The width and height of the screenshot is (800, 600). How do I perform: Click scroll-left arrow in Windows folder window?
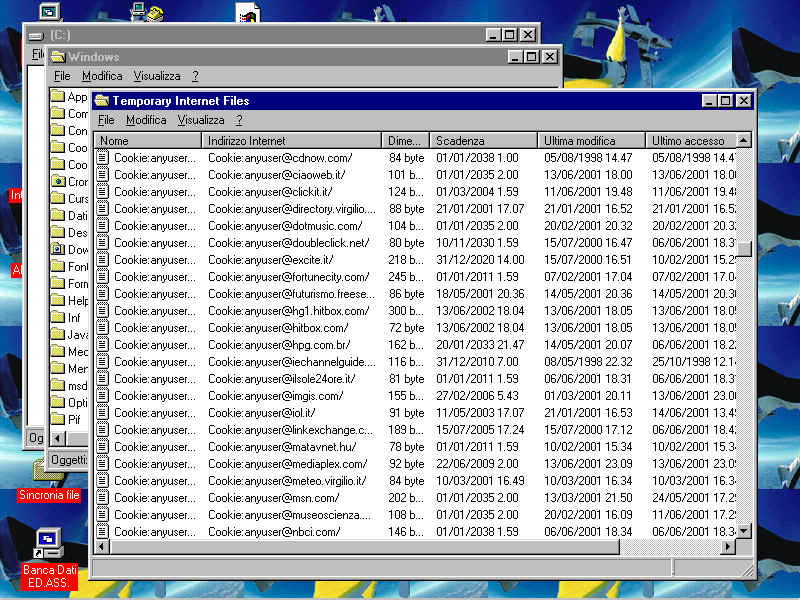58,438
